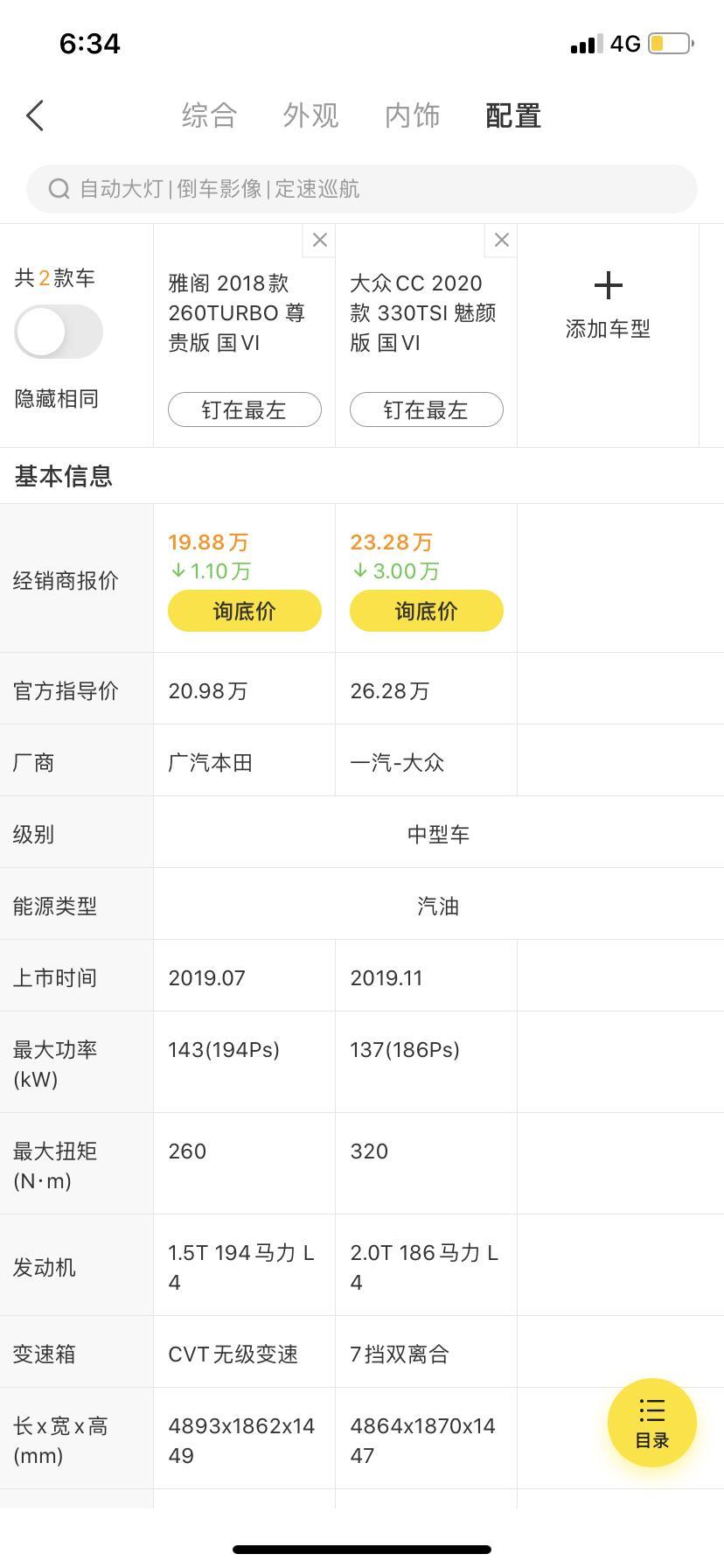Tap the search magnifier icon
This screenshot has width=724, height=1568.
point(59,189)
